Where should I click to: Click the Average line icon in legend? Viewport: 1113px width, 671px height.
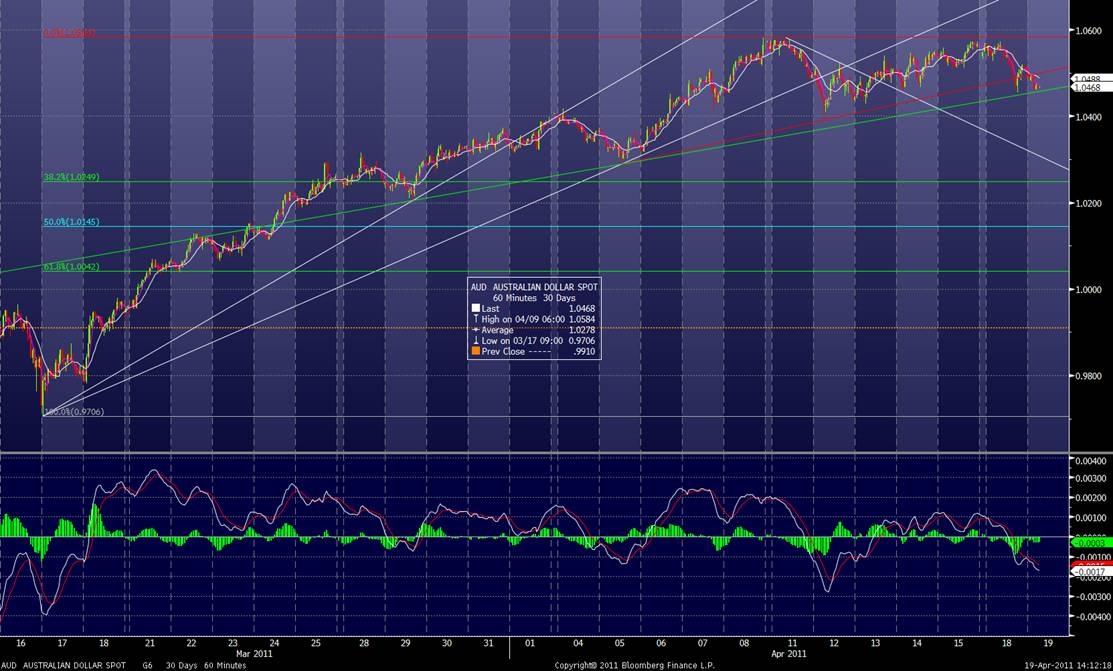coord(475,330)
